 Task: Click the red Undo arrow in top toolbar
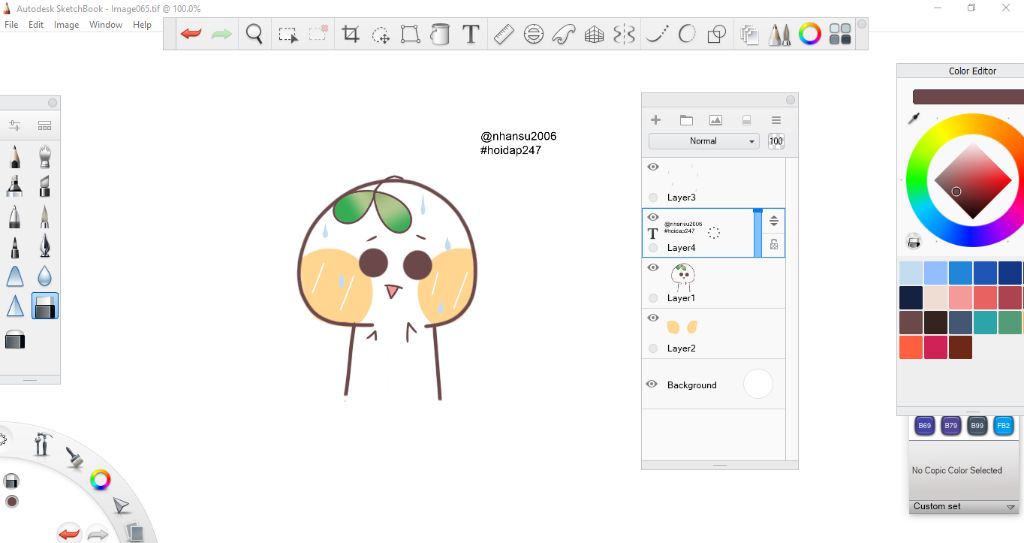(x=191, y=34)
